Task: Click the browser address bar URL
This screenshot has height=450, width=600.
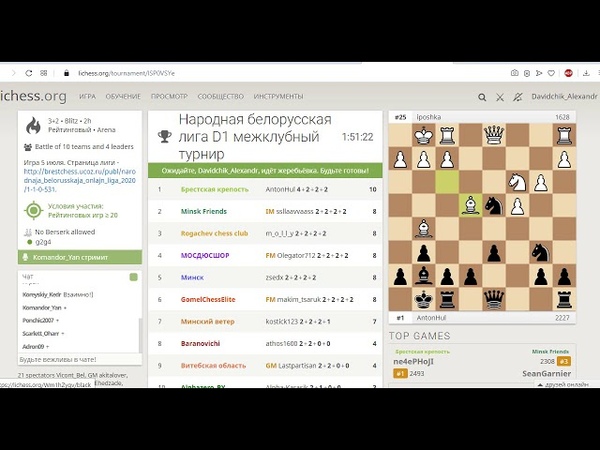Action: (126, 73)
